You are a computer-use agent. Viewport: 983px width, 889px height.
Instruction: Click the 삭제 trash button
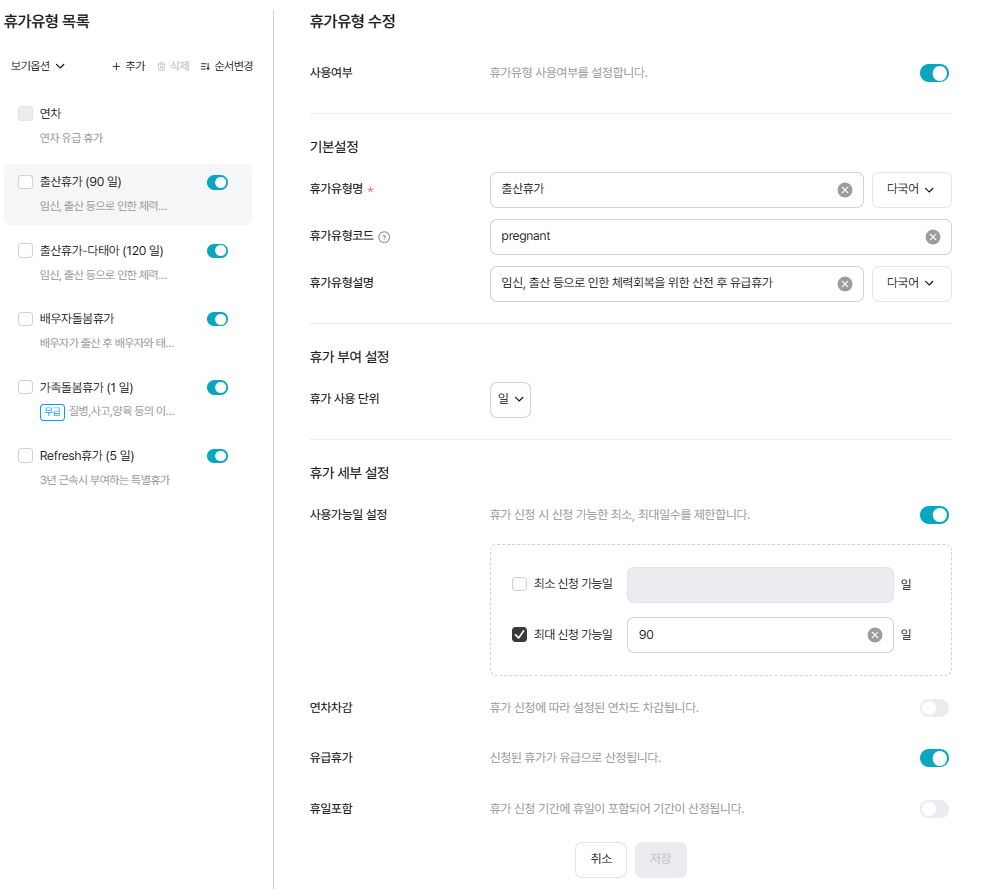pyautogui.click(x=173, y=66)
